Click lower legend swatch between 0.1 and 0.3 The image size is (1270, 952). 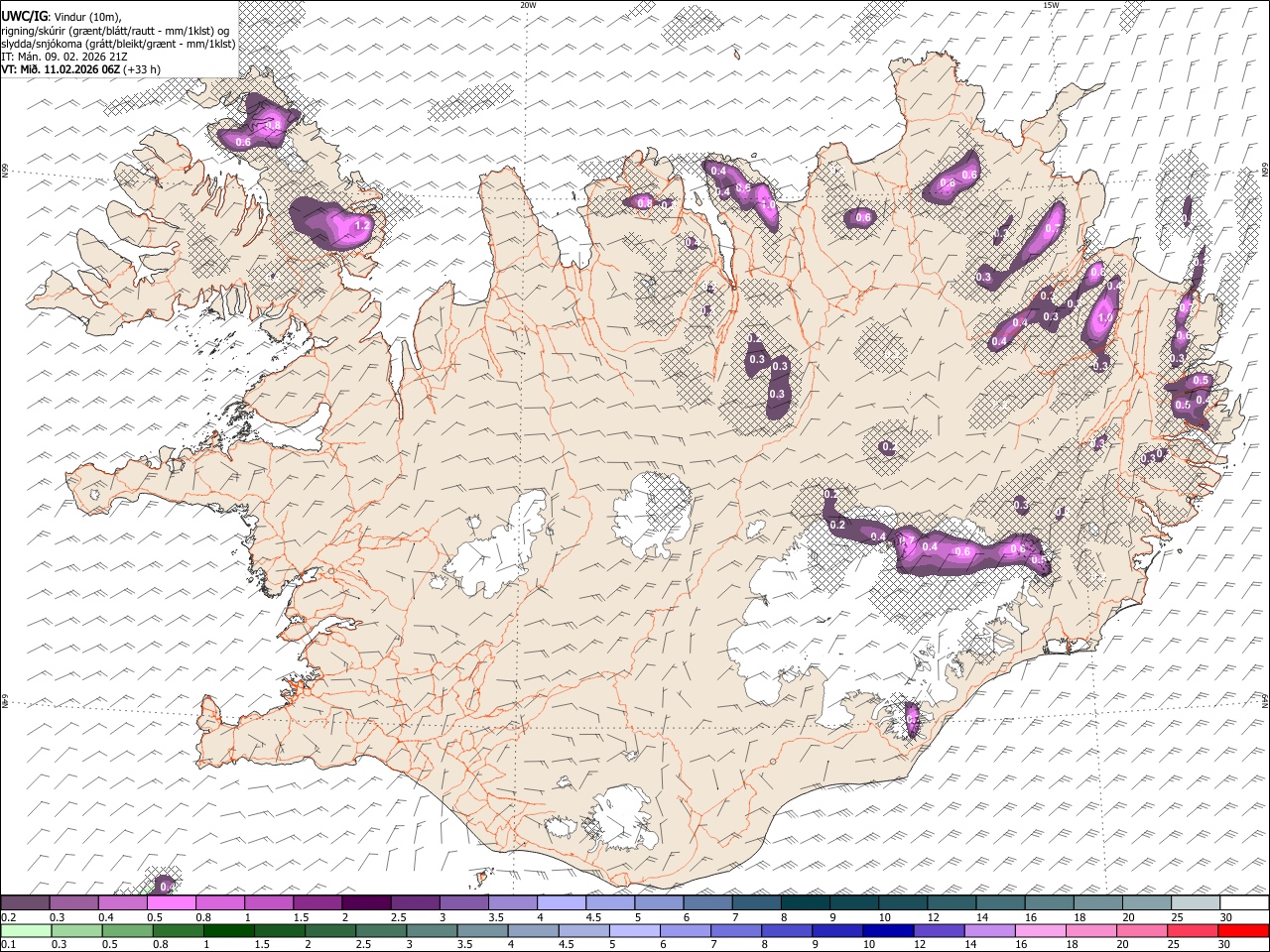(26, 931)
